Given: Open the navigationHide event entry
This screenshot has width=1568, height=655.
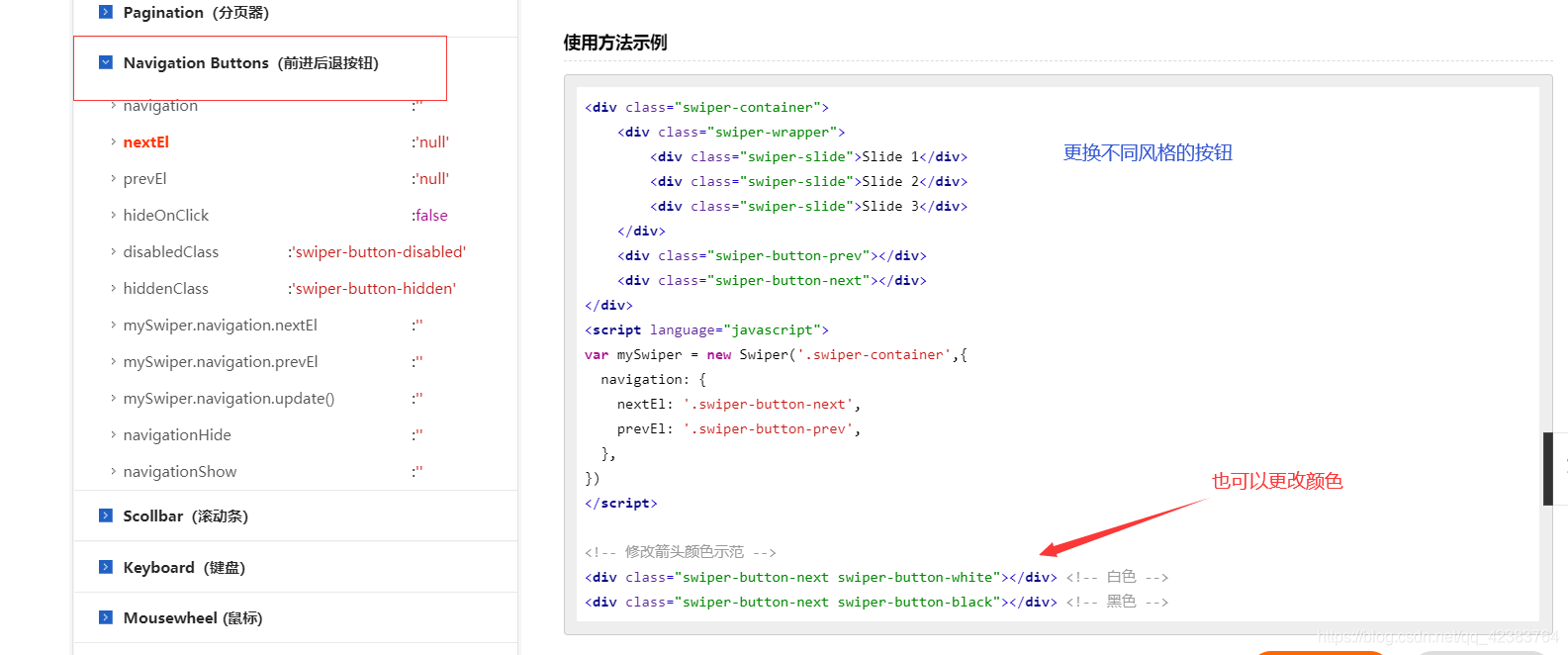Looking at the screenshot, I should (177, 434).
